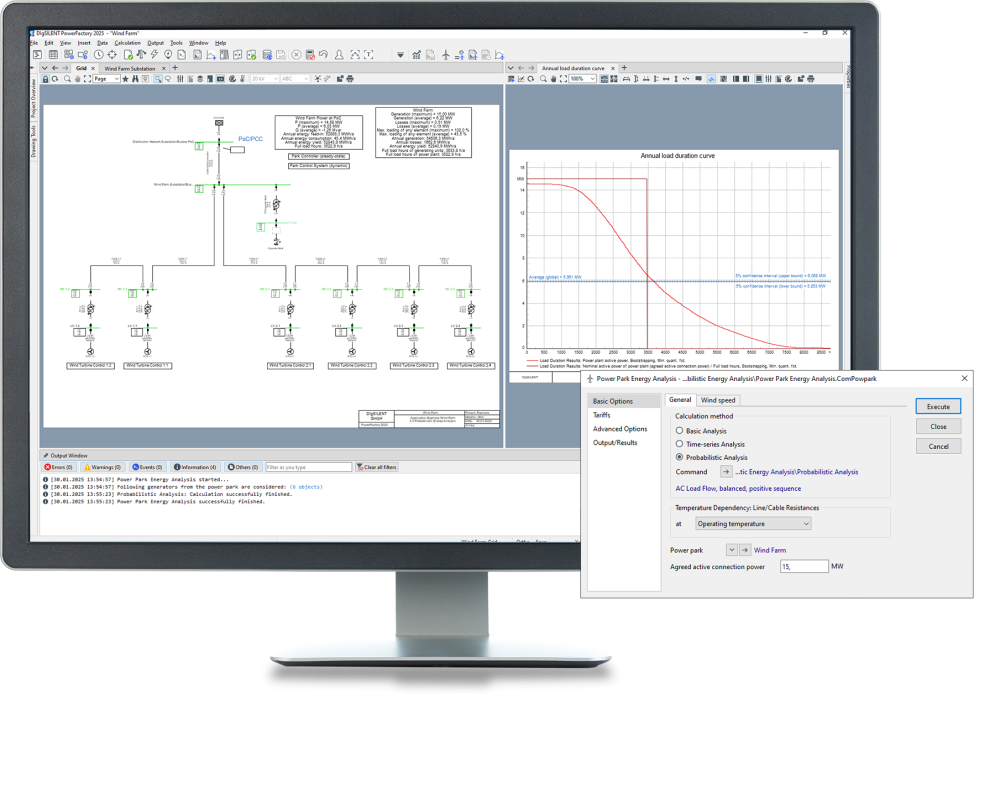Screen dimensions: 1000x788
Task: Toggle the lock icon in the Grid toolbar
Action: click(45, 79)
